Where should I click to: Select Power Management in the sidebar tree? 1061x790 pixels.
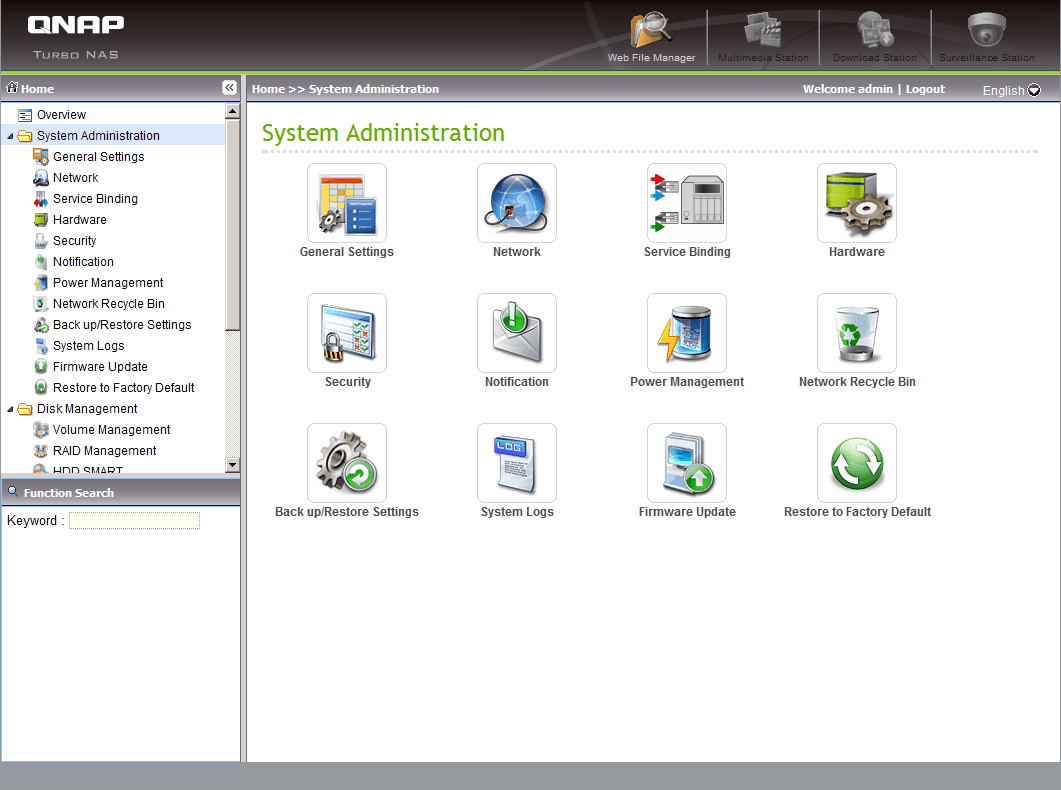(108, 283)
